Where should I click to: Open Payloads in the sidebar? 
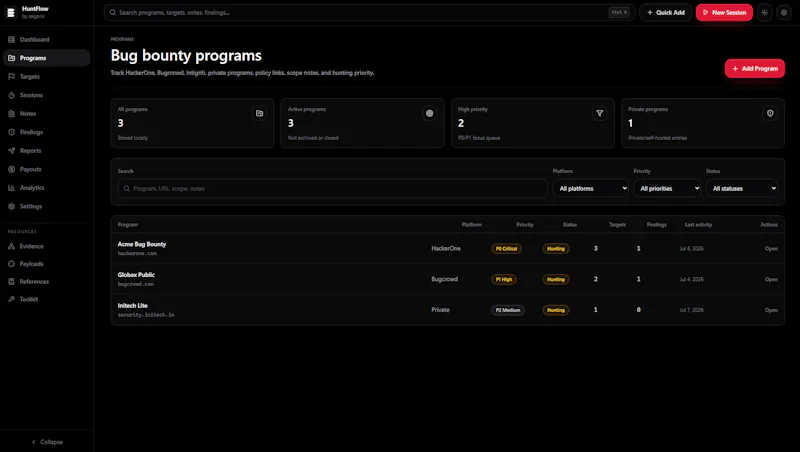[x=46, y=264]
